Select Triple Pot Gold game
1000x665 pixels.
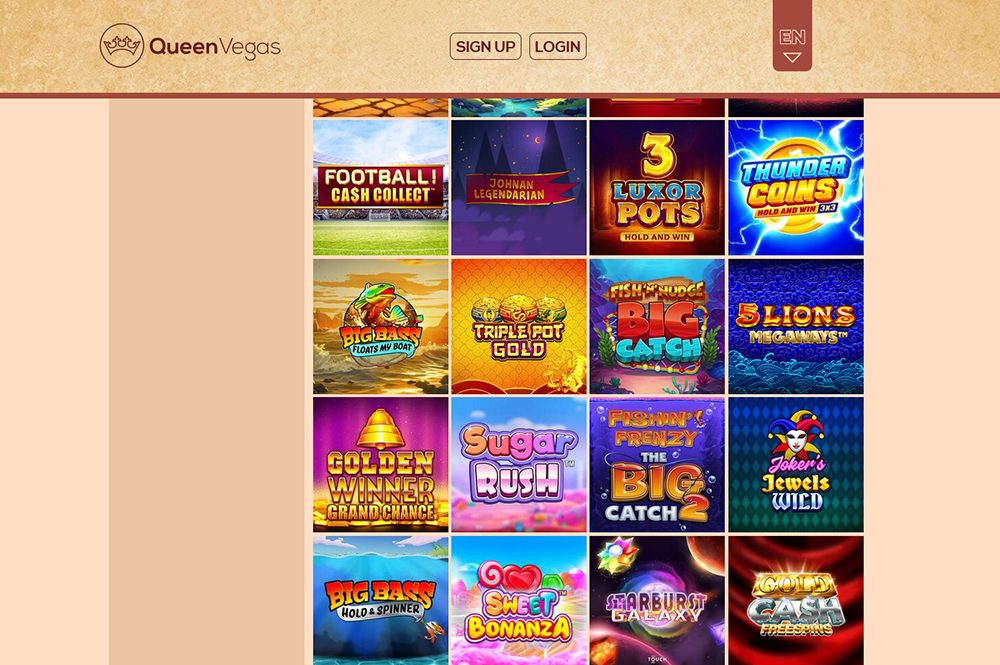coord(519,326)
